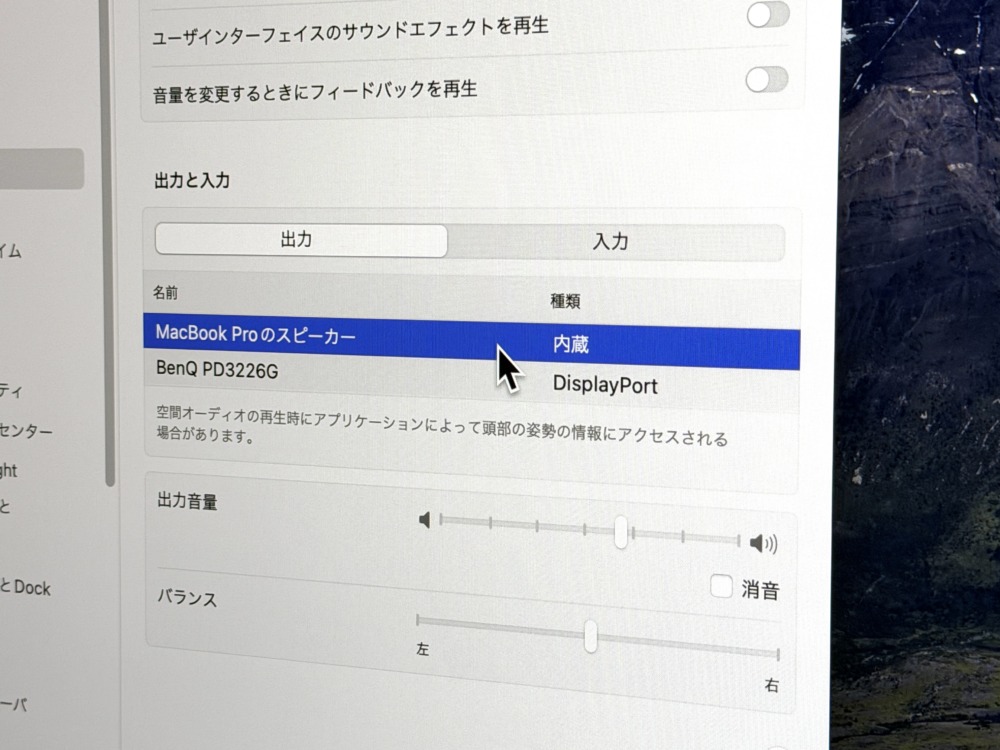Click the 左 end of balance slider
Viewport: 1000px width, 750px height.
419,622
